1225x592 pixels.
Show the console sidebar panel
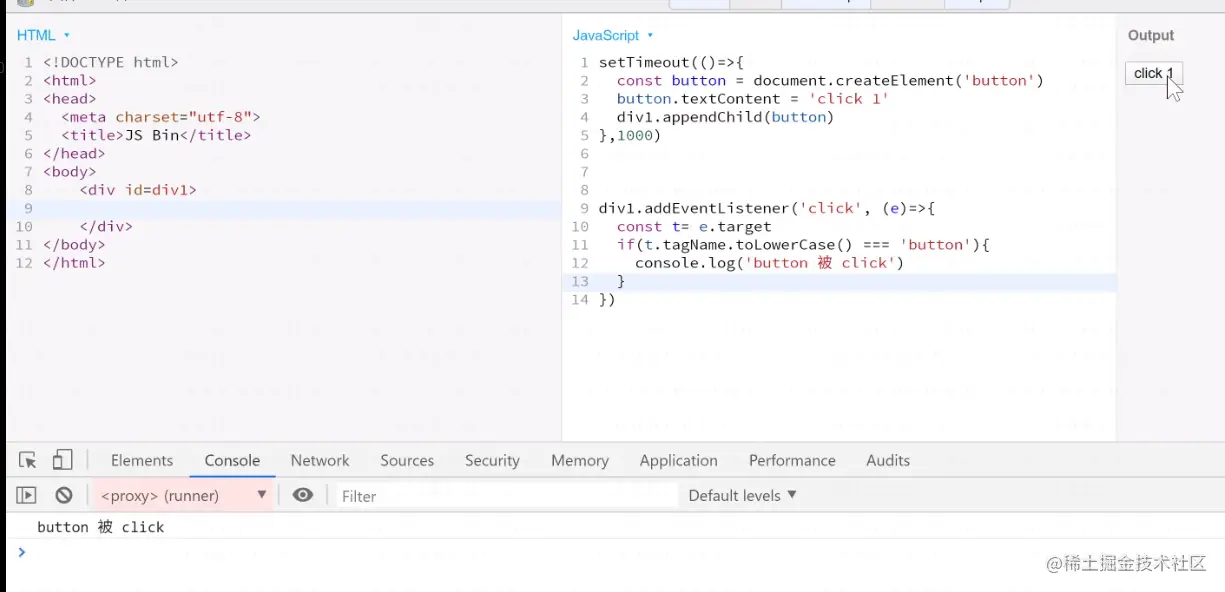(27, 495)
